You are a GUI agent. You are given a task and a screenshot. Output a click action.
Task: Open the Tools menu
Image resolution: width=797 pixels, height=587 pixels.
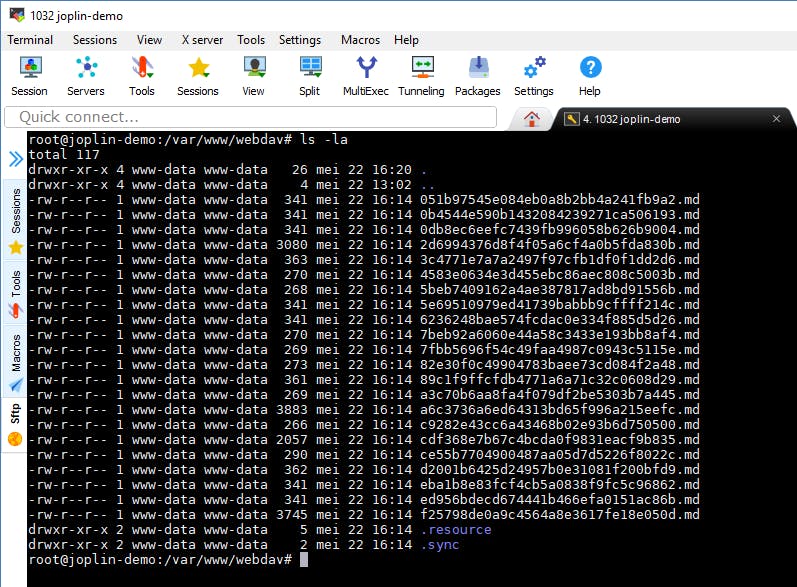point(251,40)
